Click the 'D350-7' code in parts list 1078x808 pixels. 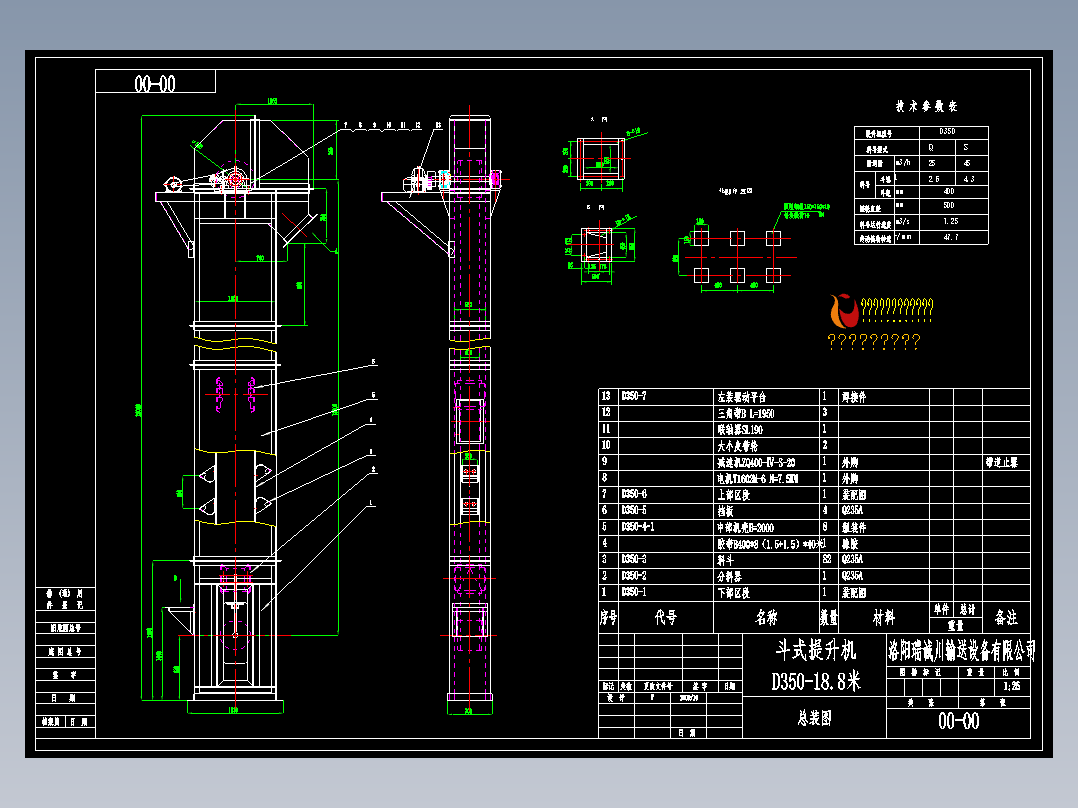[634, 396]
